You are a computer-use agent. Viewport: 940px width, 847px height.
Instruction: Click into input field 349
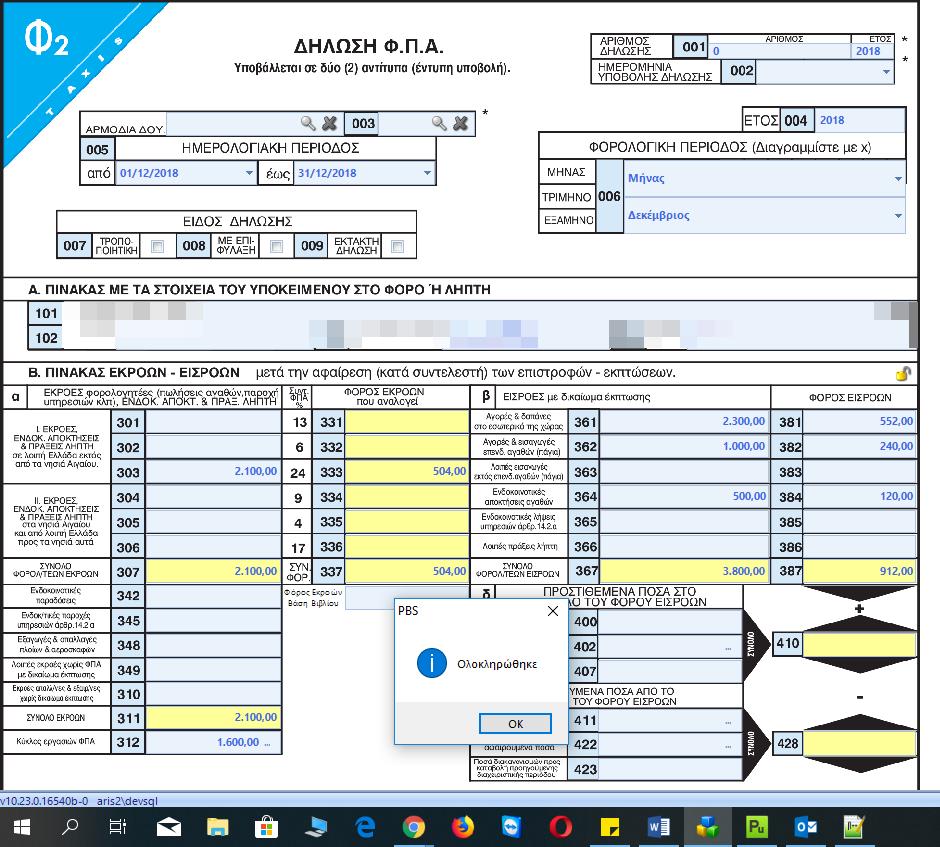point(213,670)
